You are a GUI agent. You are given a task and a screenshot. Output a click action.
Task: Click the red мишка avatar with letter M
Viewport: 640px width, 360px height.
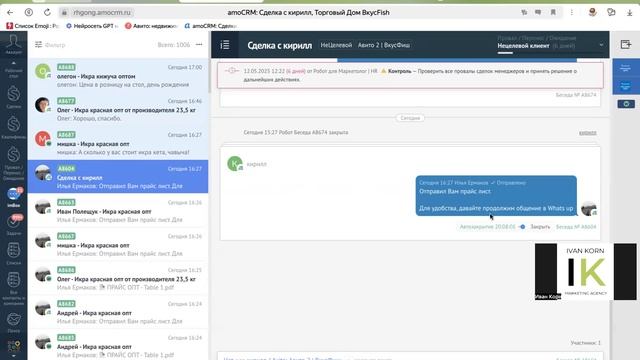coord(42,139)
